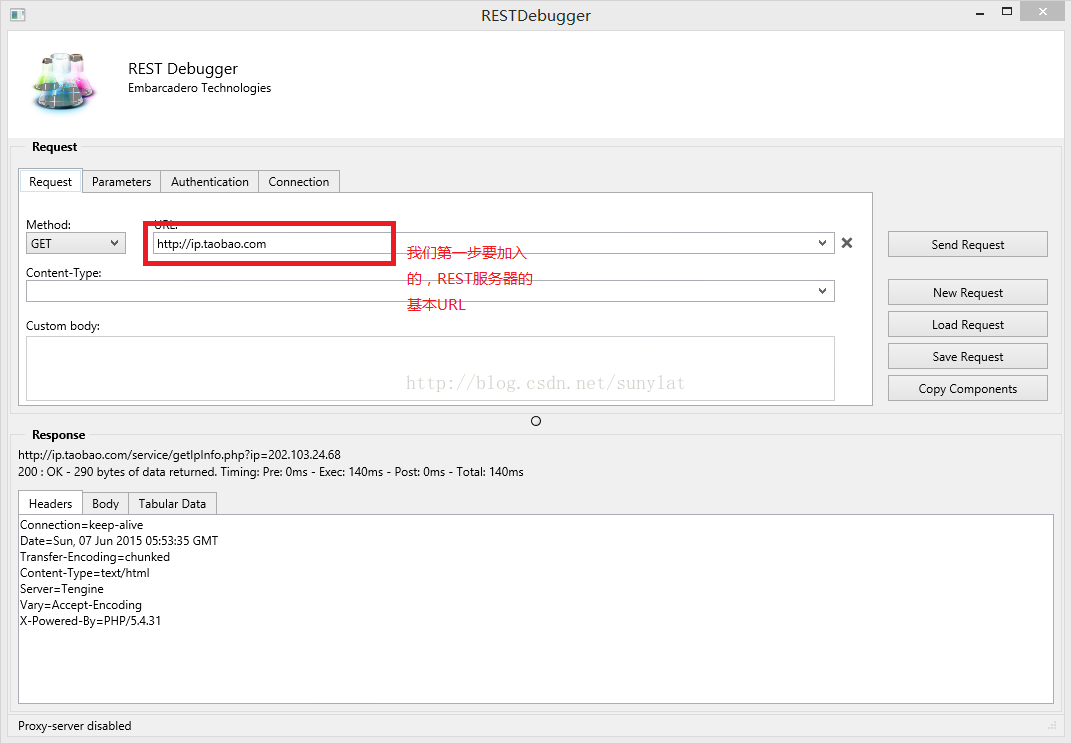Close the RESTDebugger window
The image size is (1072, 744).
pyautogui.click(x=1043, y=12)
